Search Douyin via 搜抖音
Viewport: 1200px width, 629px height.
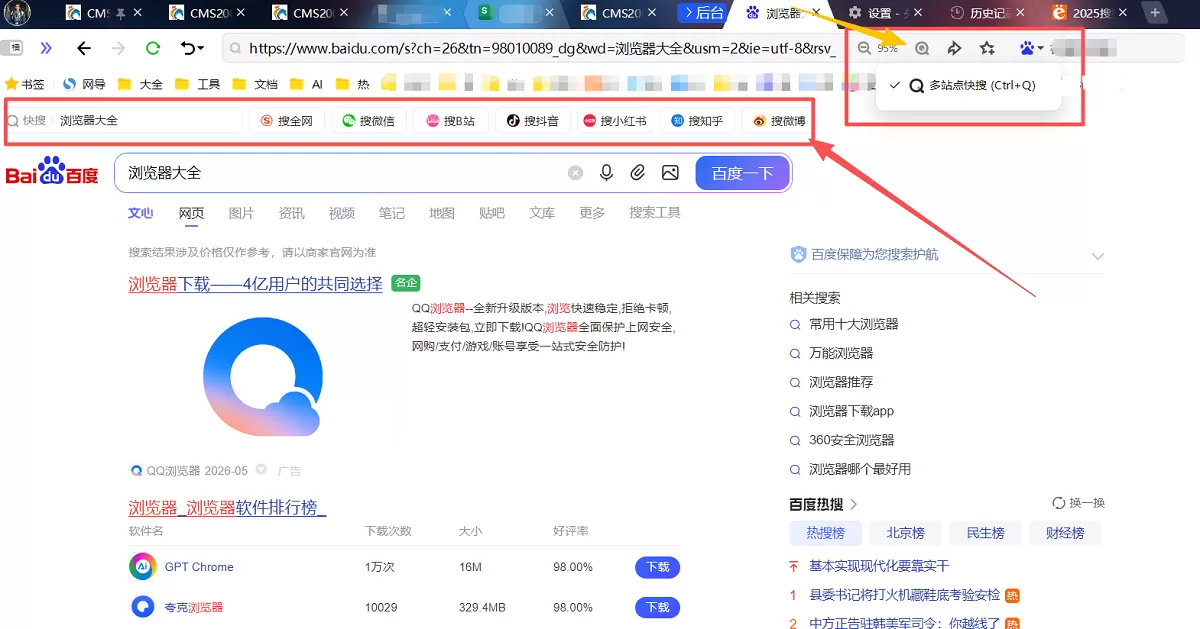coord(533,120)
